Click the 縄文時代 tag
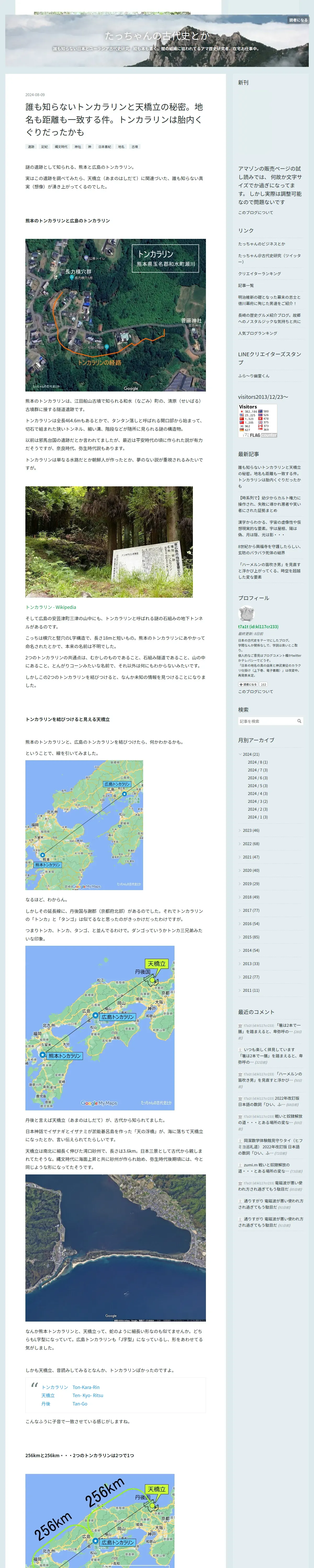 [61, 147]
